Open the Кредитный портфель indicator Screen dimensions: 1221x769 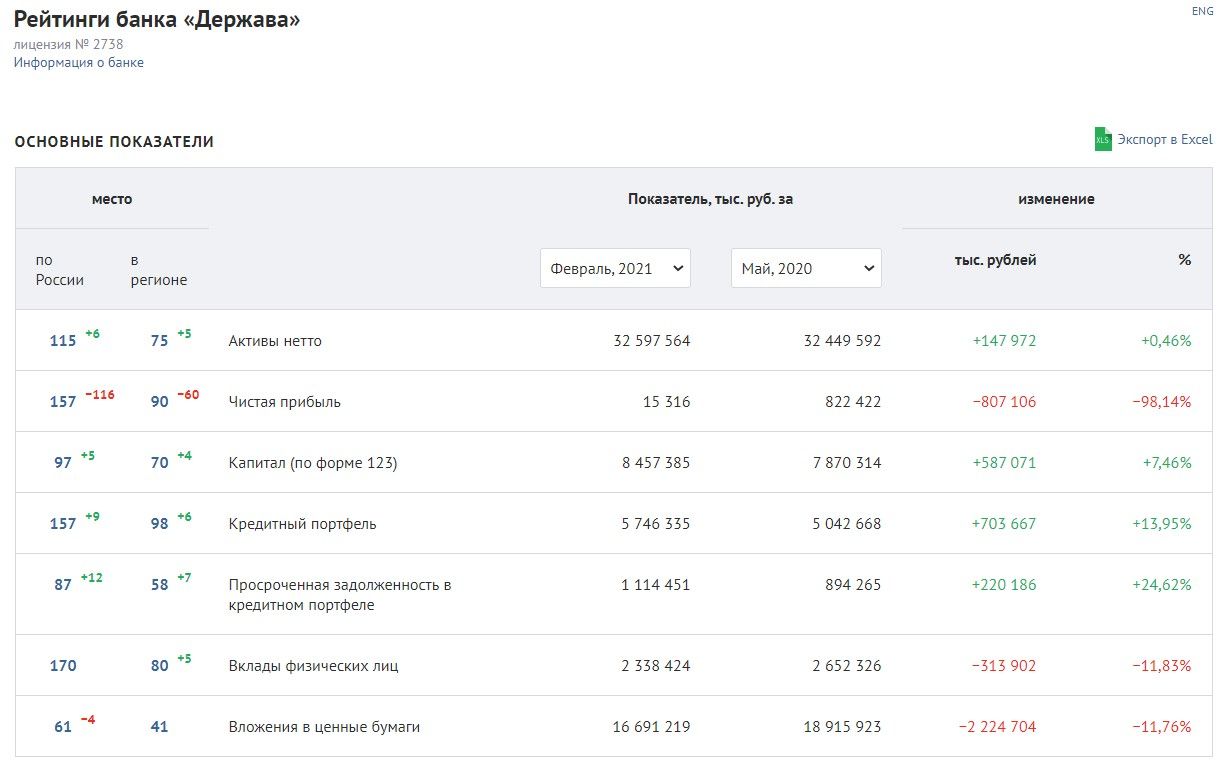[x=303, y=524]
